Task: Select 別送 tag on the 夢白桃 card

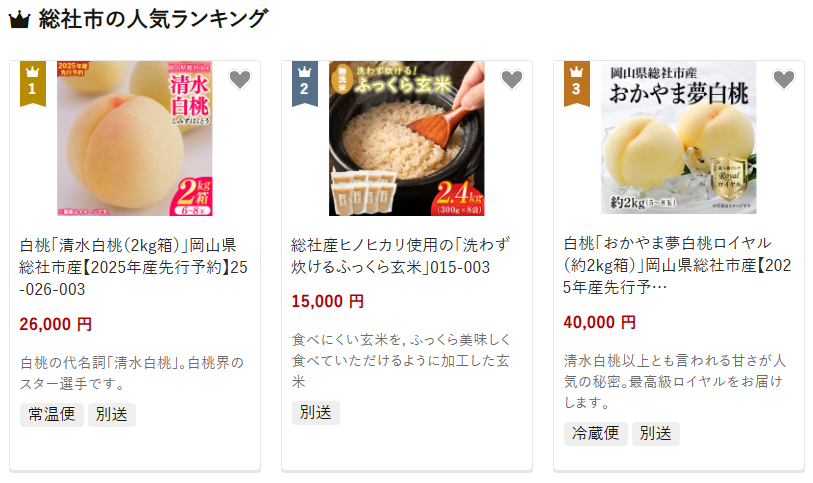Action: pos(655,433)
